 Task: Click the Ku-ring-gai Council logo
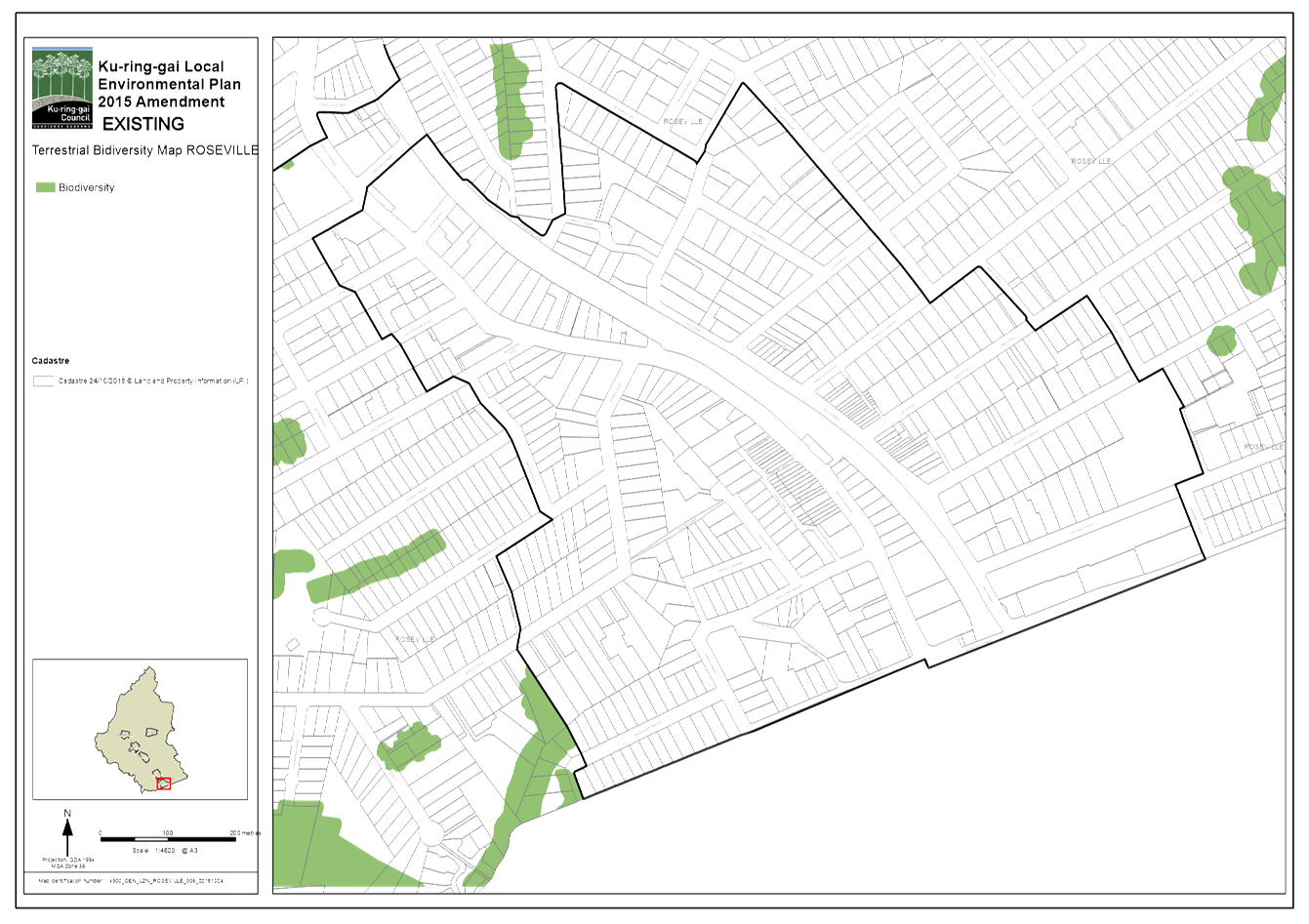coord(62,88)
